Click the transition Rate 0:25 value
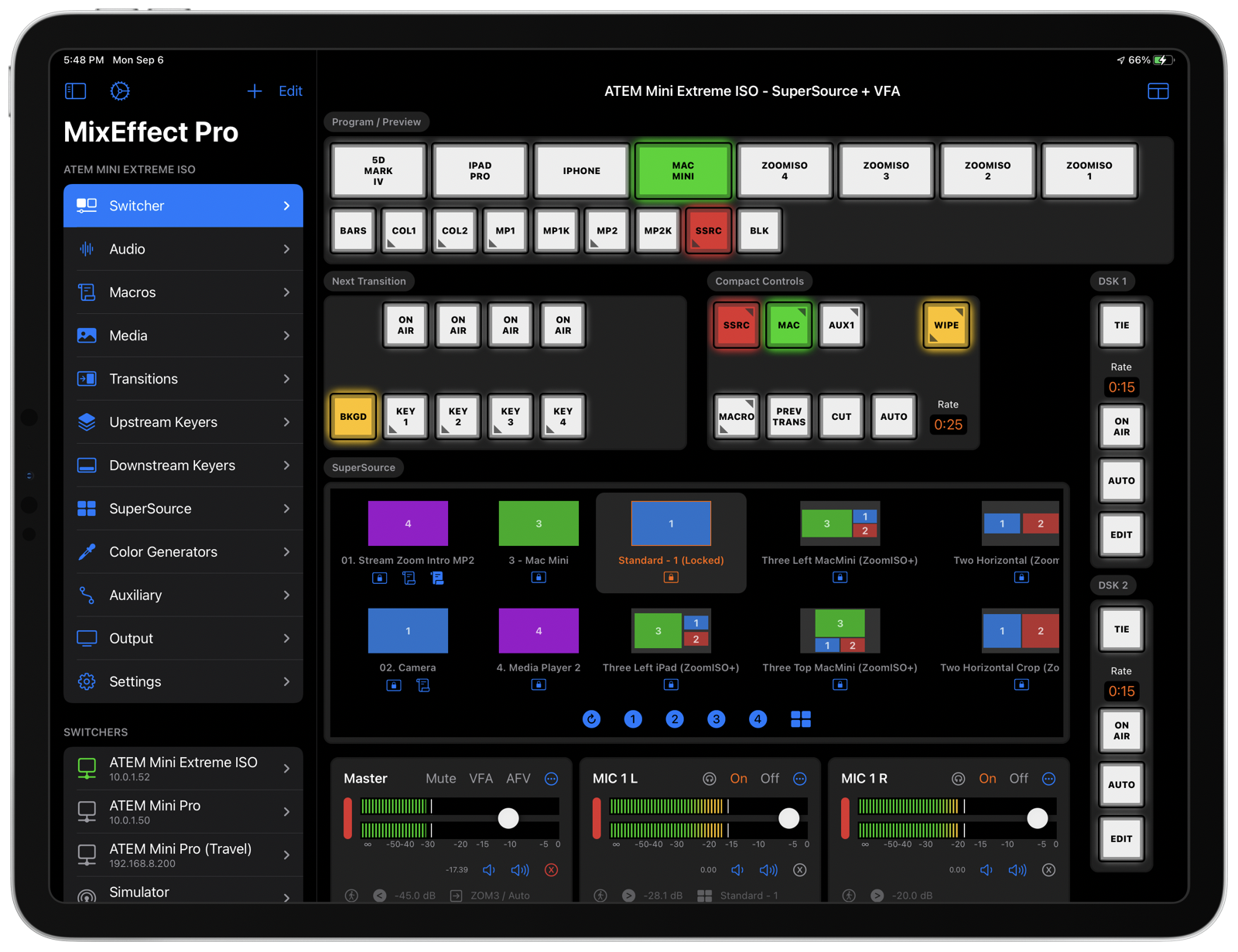1238x952 pixels. [948, 425]
